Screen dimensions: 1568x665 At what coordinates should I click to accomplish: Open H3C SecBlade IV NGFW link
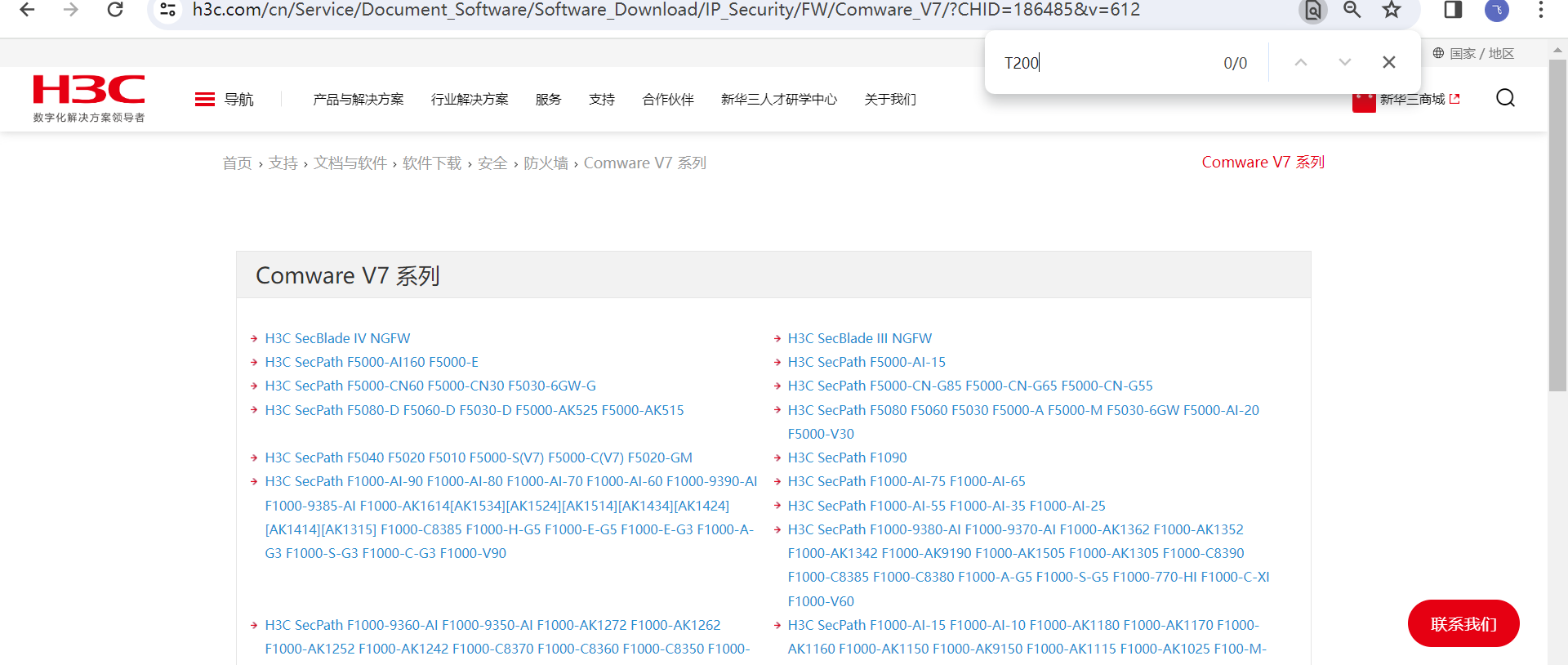(x=337, y=338)
